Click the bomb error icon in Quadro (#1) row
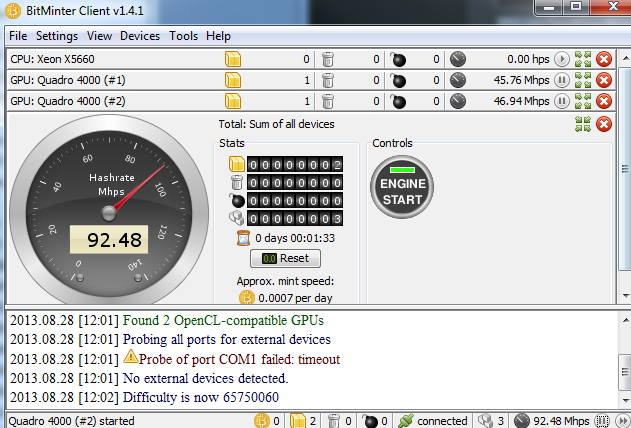 398,80
